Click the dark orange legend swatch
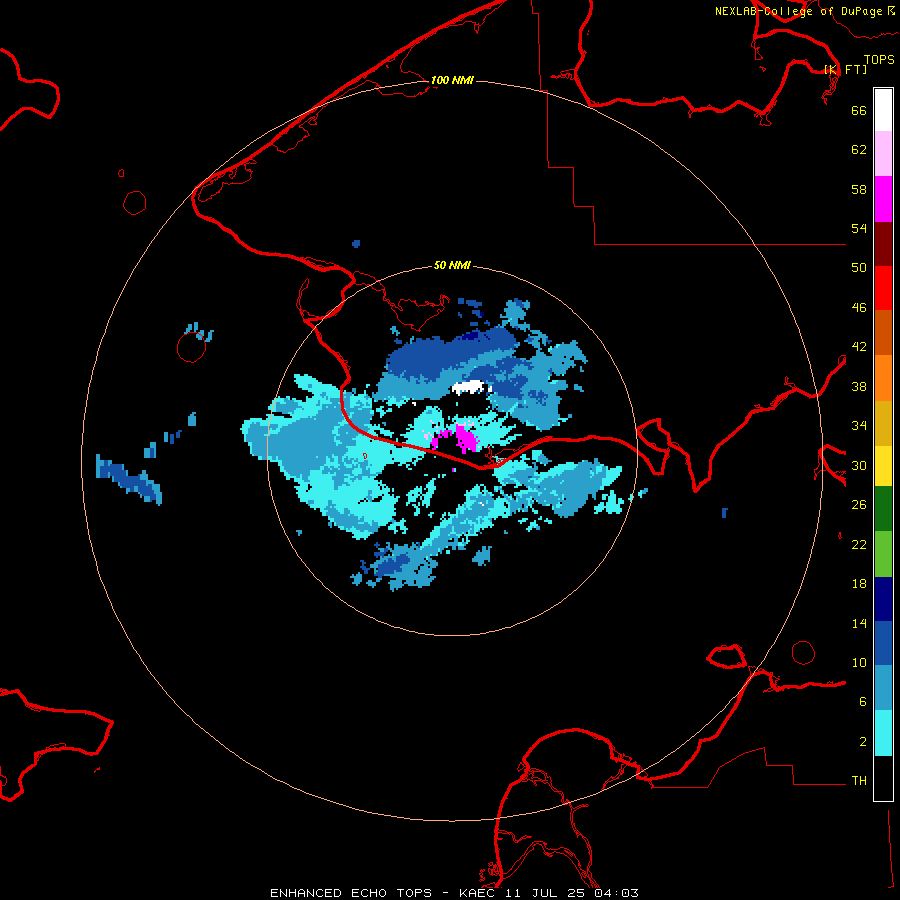 [883, 332]
